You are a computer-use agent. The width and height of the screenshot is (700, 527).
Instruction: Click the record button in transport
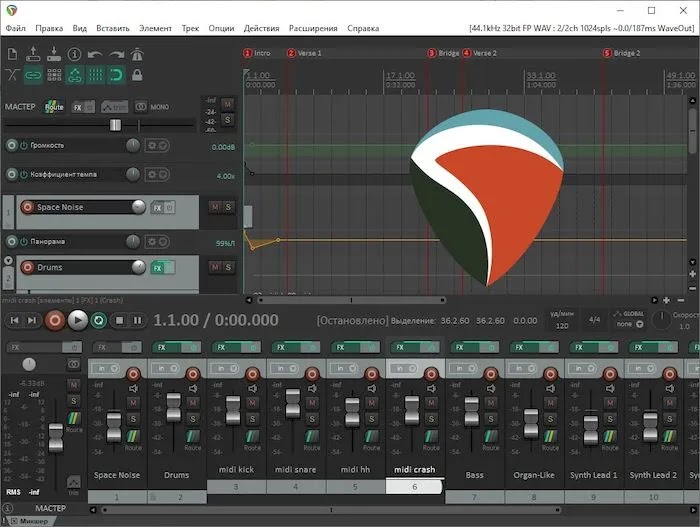point(55,320)
